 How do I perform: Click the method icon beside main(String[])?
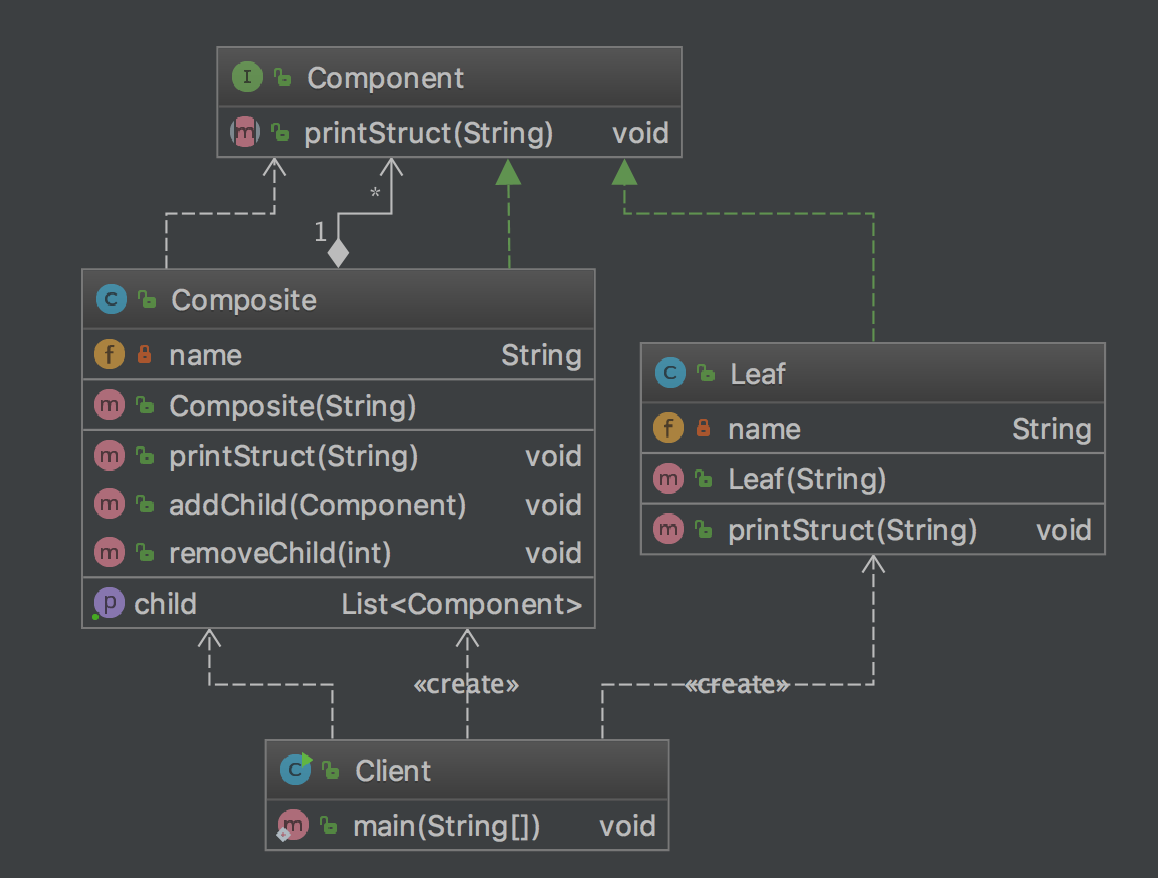pyautogui.click(x=292, y=826)
